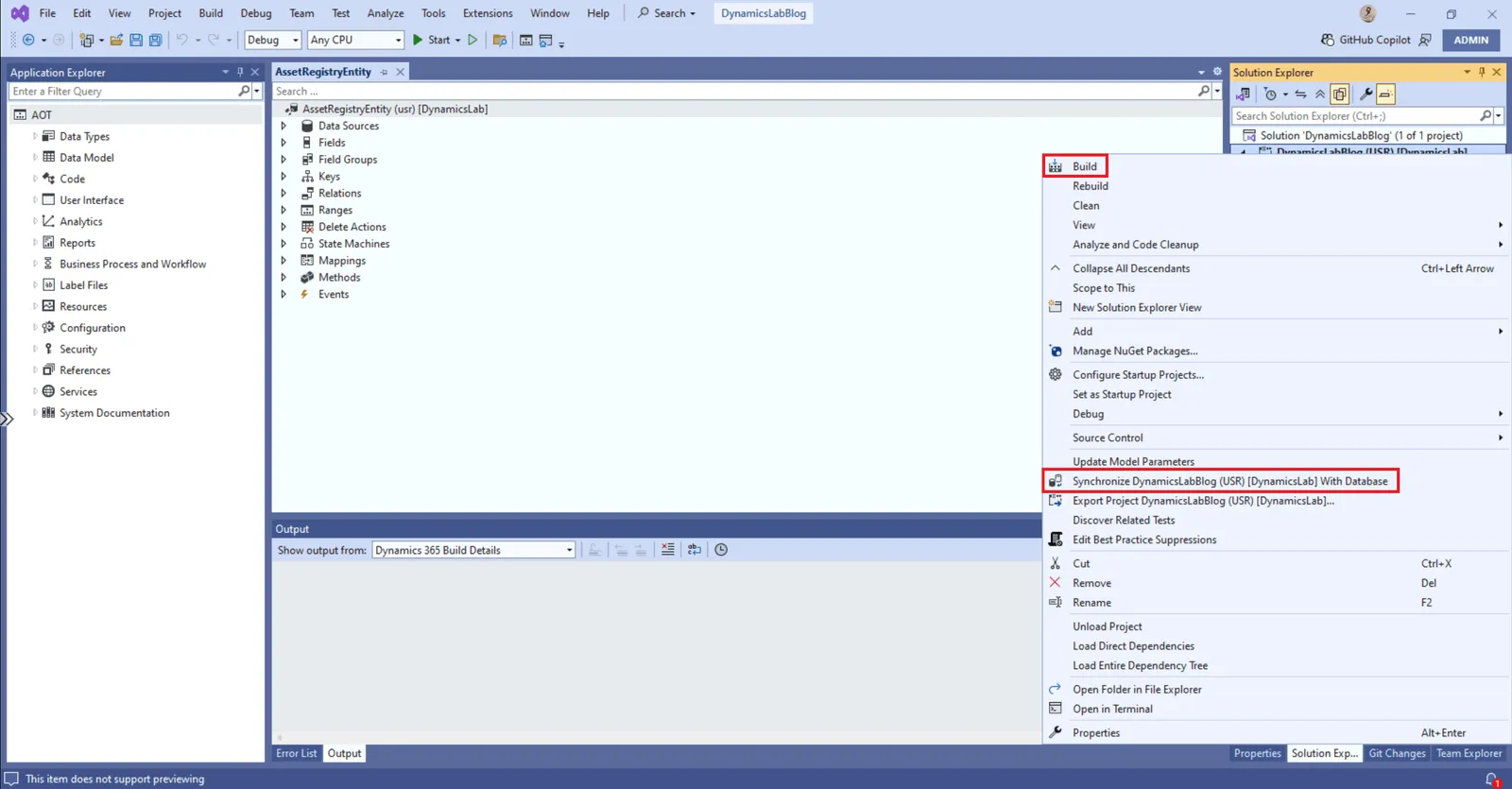Image resolution: width=1512 pixels, height=789 pixels.
Task: Click the Open File folder icon
Action: pyautogui.click(x=116, y=40)
